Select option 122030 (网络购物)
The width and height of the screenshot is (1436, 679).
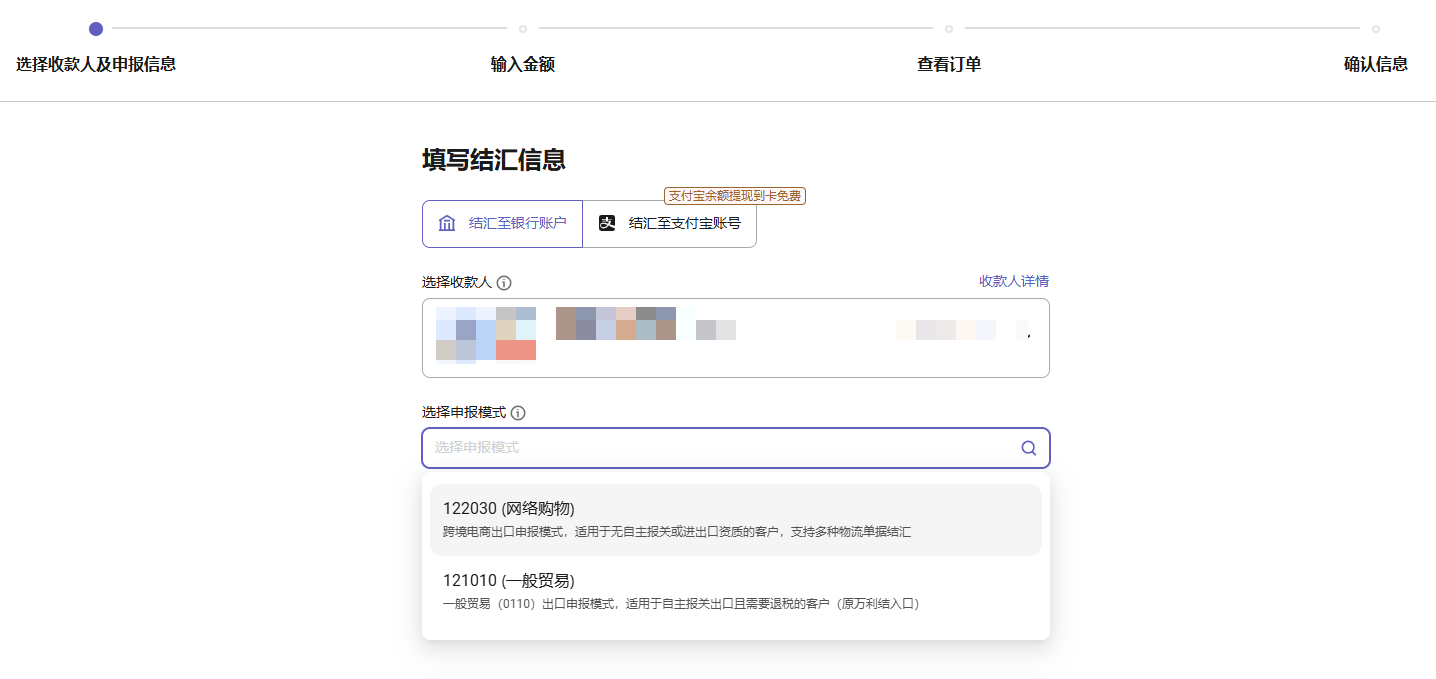coord(735,519)
